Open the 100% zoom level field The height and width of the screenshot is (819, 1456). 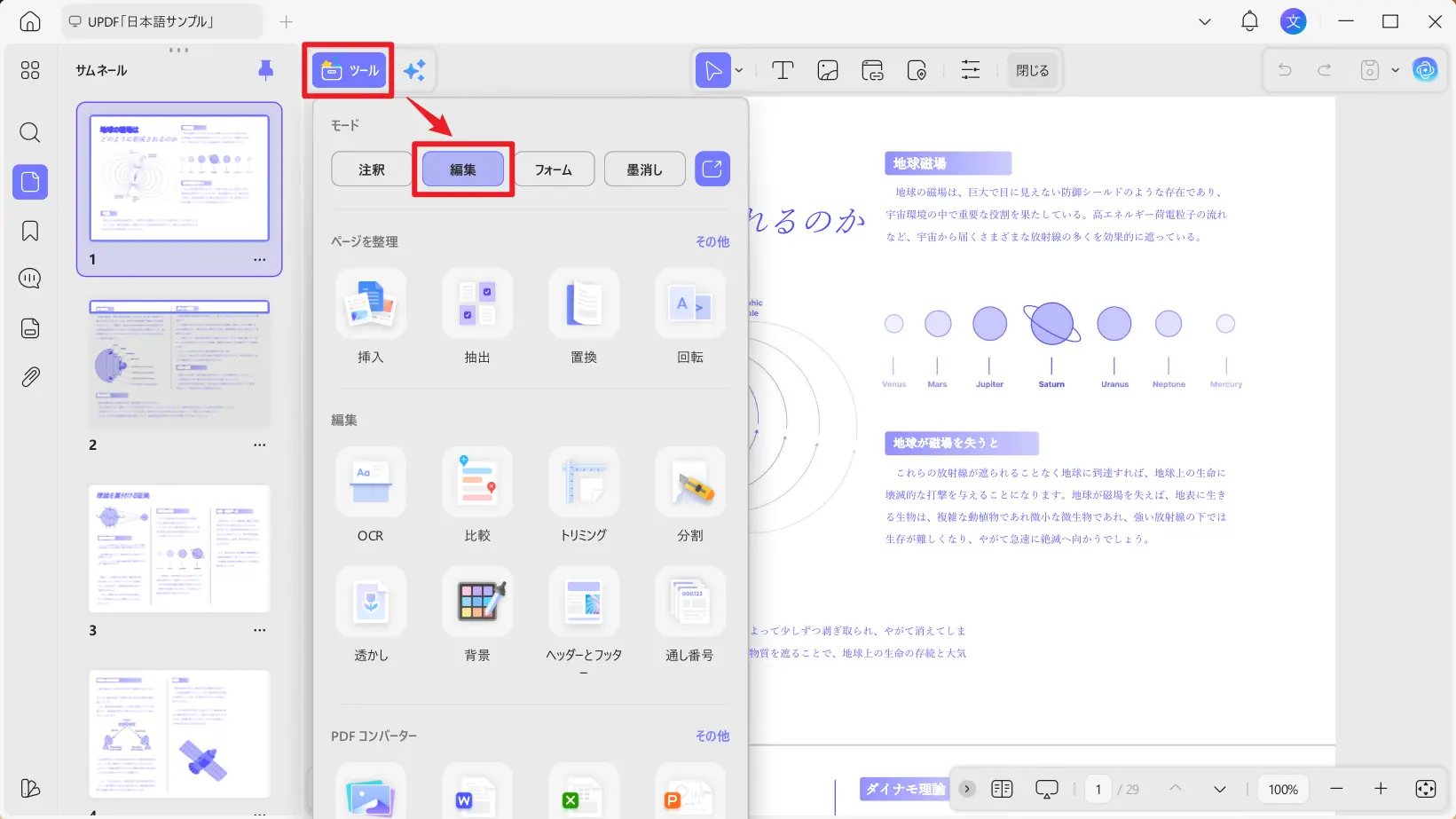[1283, 789]
